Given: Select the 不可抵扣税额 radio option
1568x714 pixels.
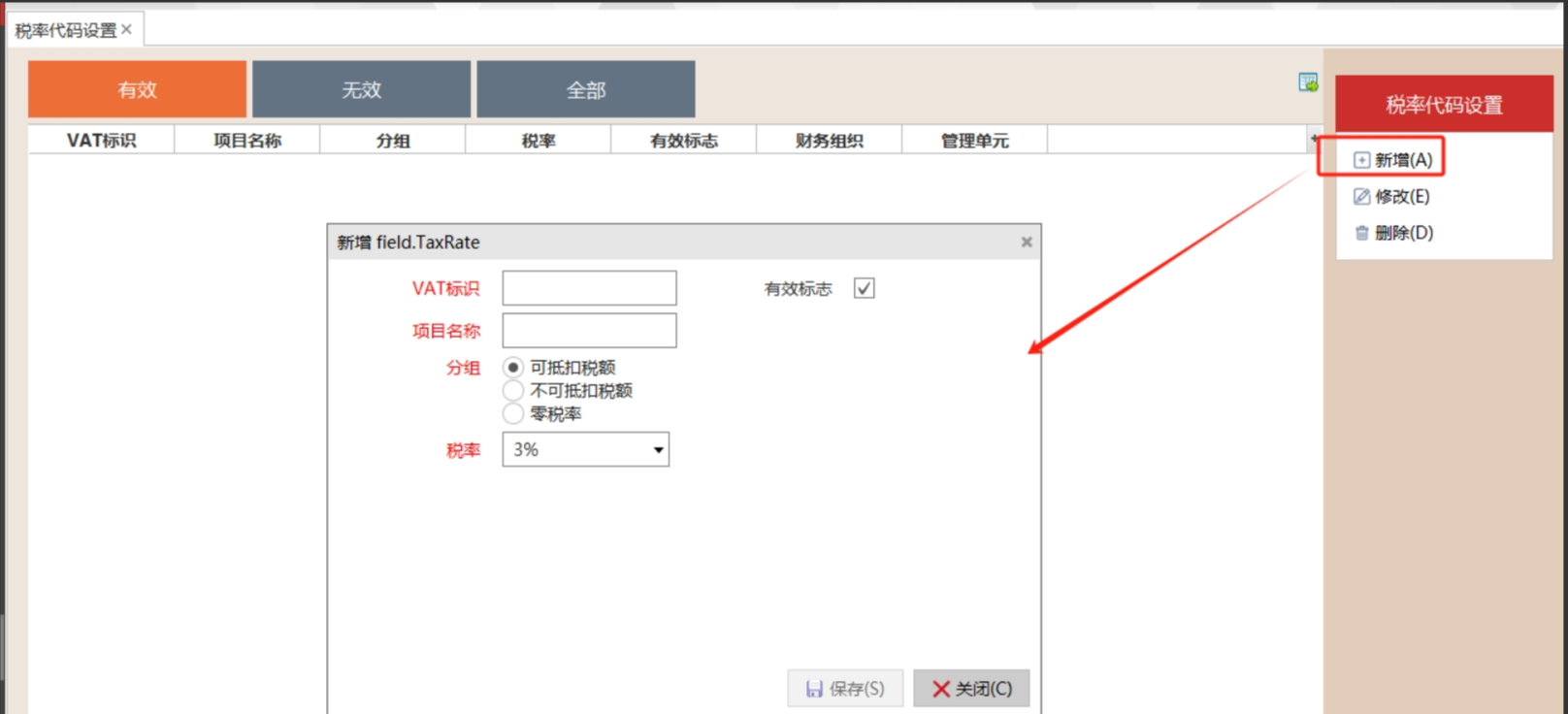Looking at the screenshot, I should (x=513, y=391).
